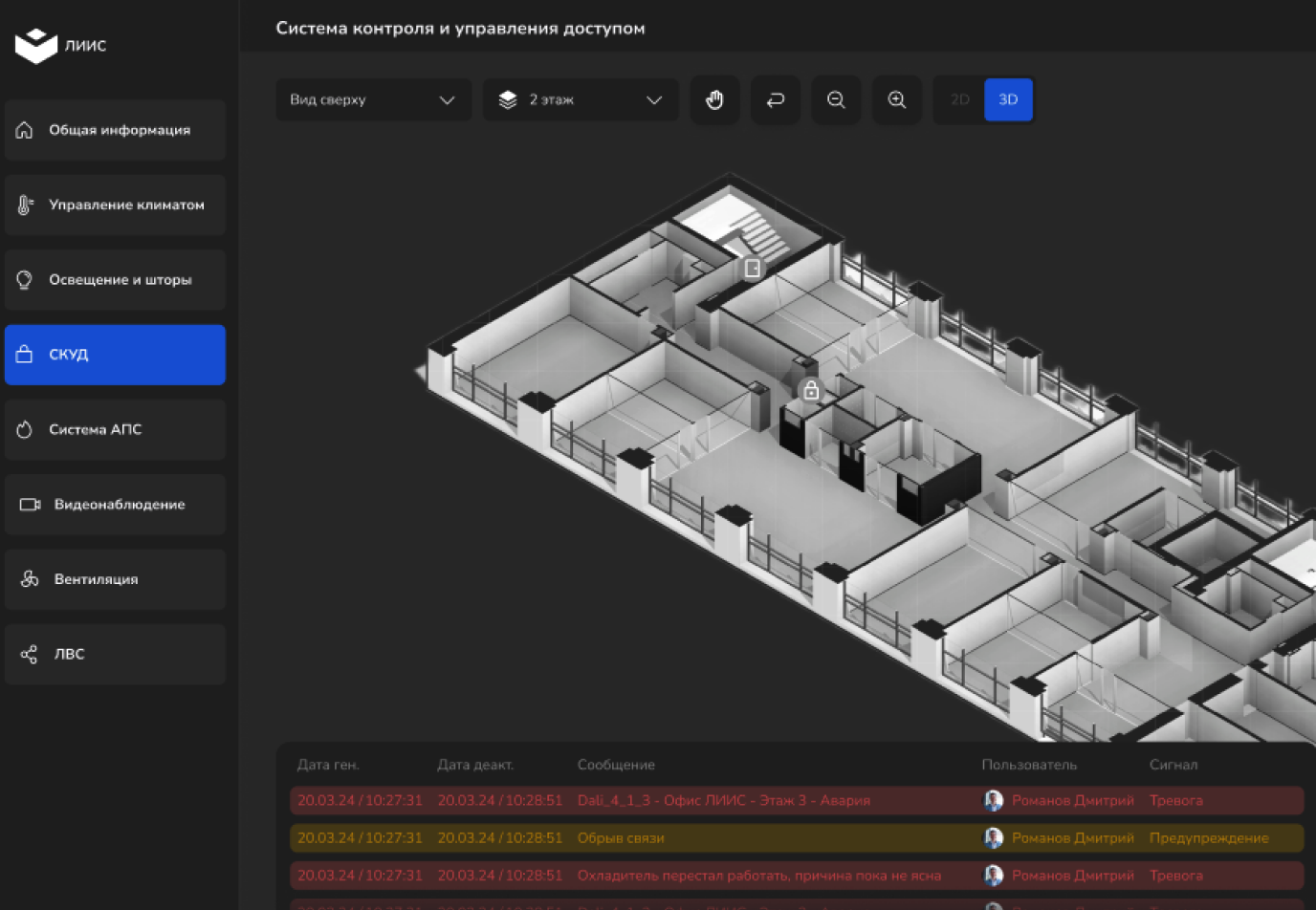The width and height of the screenshot is (1316, 910).
Task: Select the Dali_4_1_3 Авария alarm row message
Action: point(724,800)
